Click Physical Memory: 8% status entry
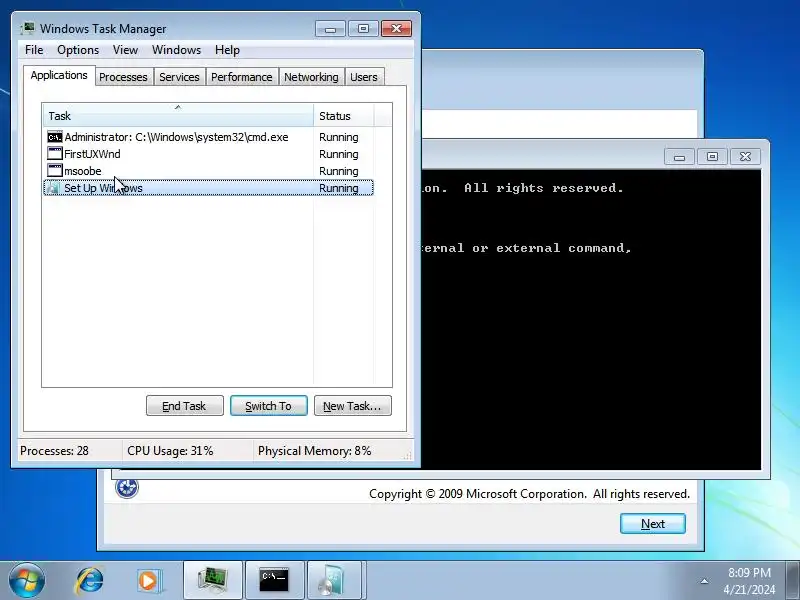The width and height of the screenshot is (800, 600). [x=314, y=451]
